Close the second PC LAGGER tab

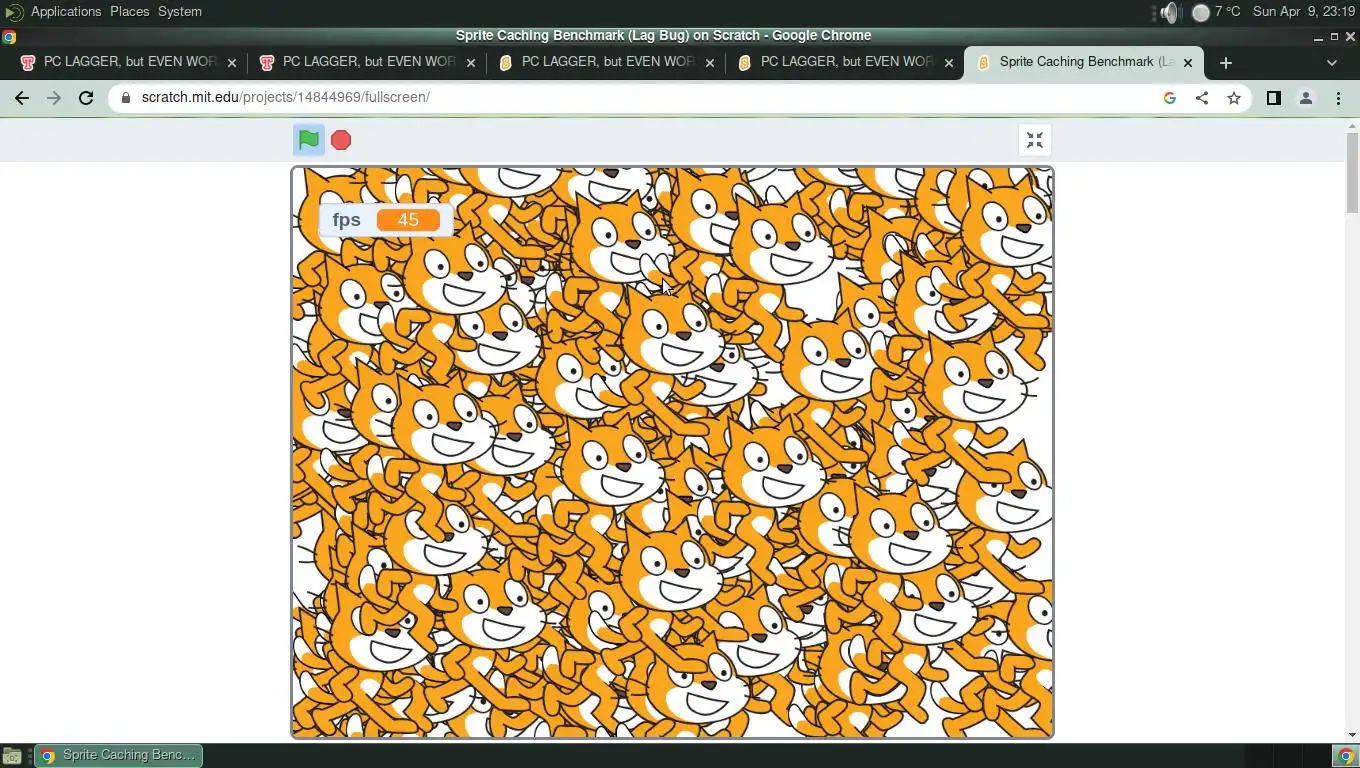471,62
